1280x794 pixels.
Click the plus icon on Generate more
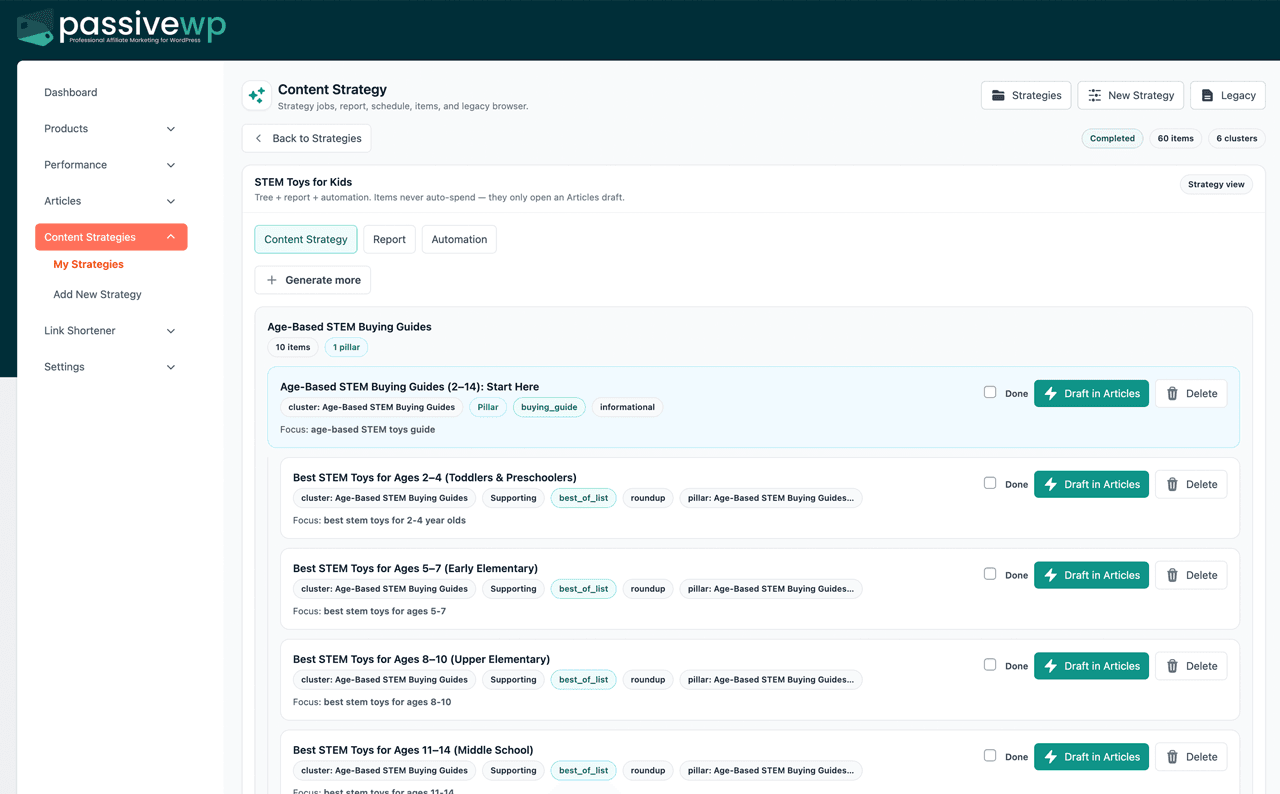tap(271, 280)
